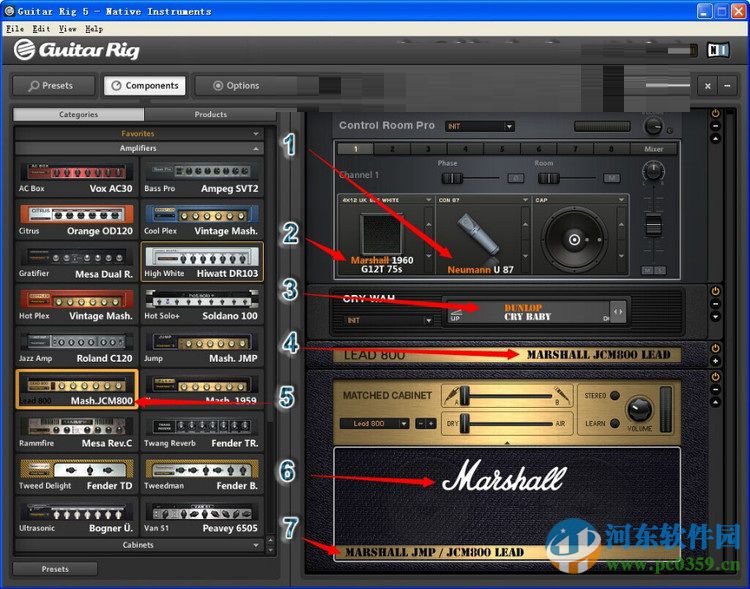Open the CAP mic position dropdown
This screenshot has height=589, width=750.
tap(621, 200)
